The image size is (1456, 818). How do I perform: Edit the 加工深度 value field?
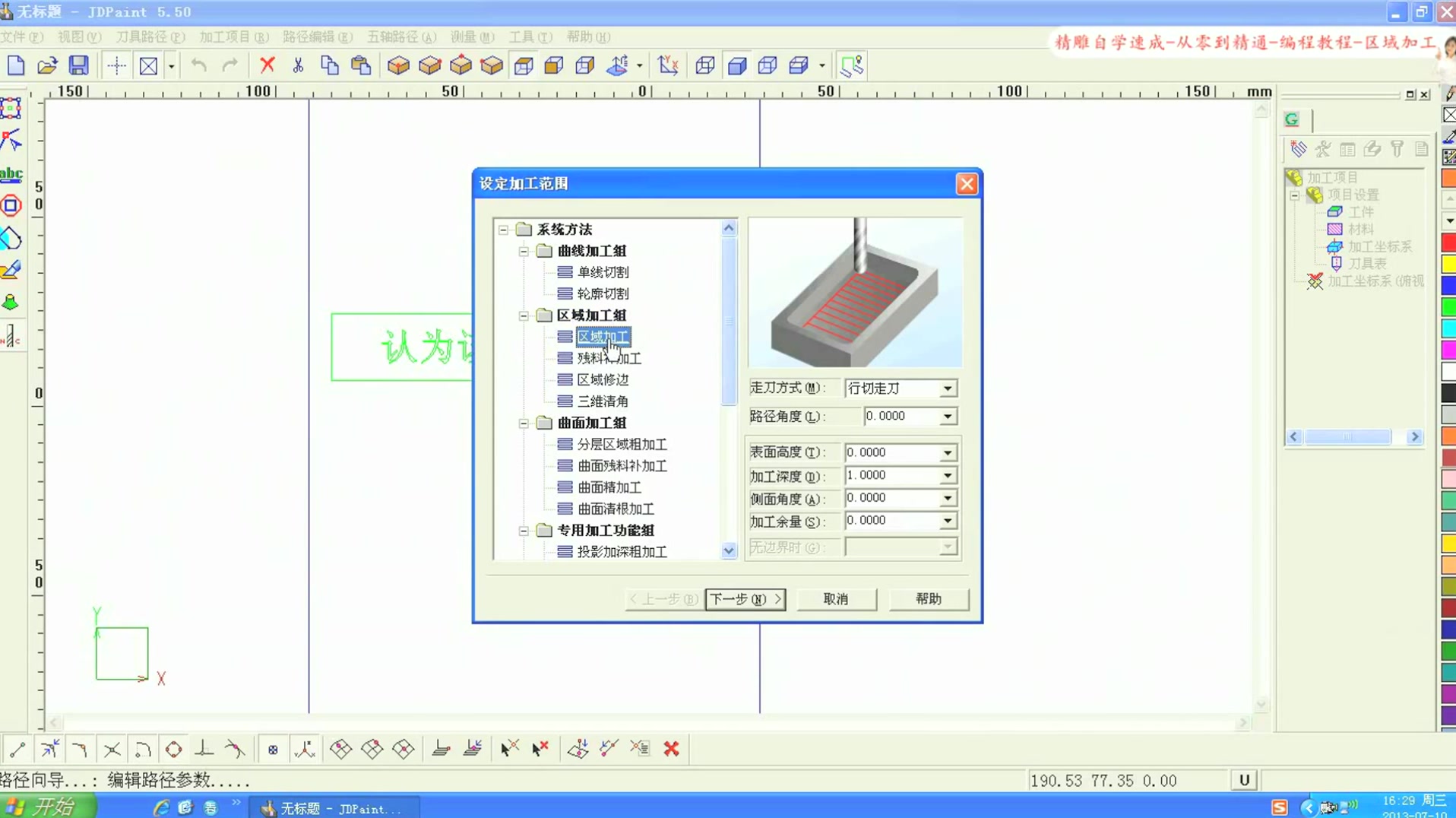click(893, 475)
